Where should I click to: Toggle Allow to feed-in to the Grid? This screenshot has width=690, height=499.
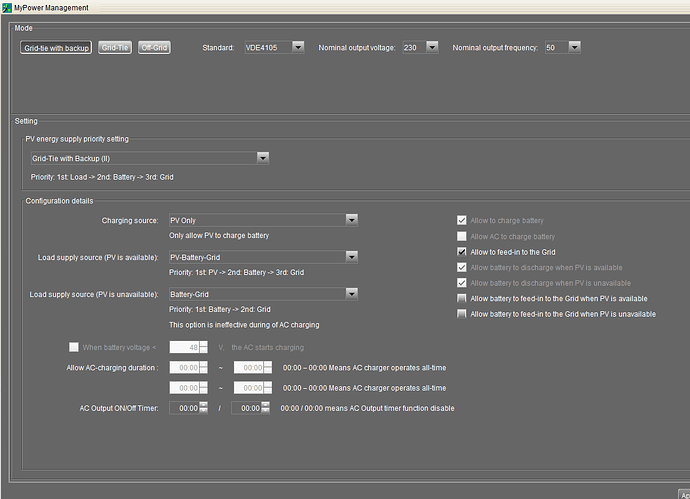pyautogui.click(x=461, y=252)
